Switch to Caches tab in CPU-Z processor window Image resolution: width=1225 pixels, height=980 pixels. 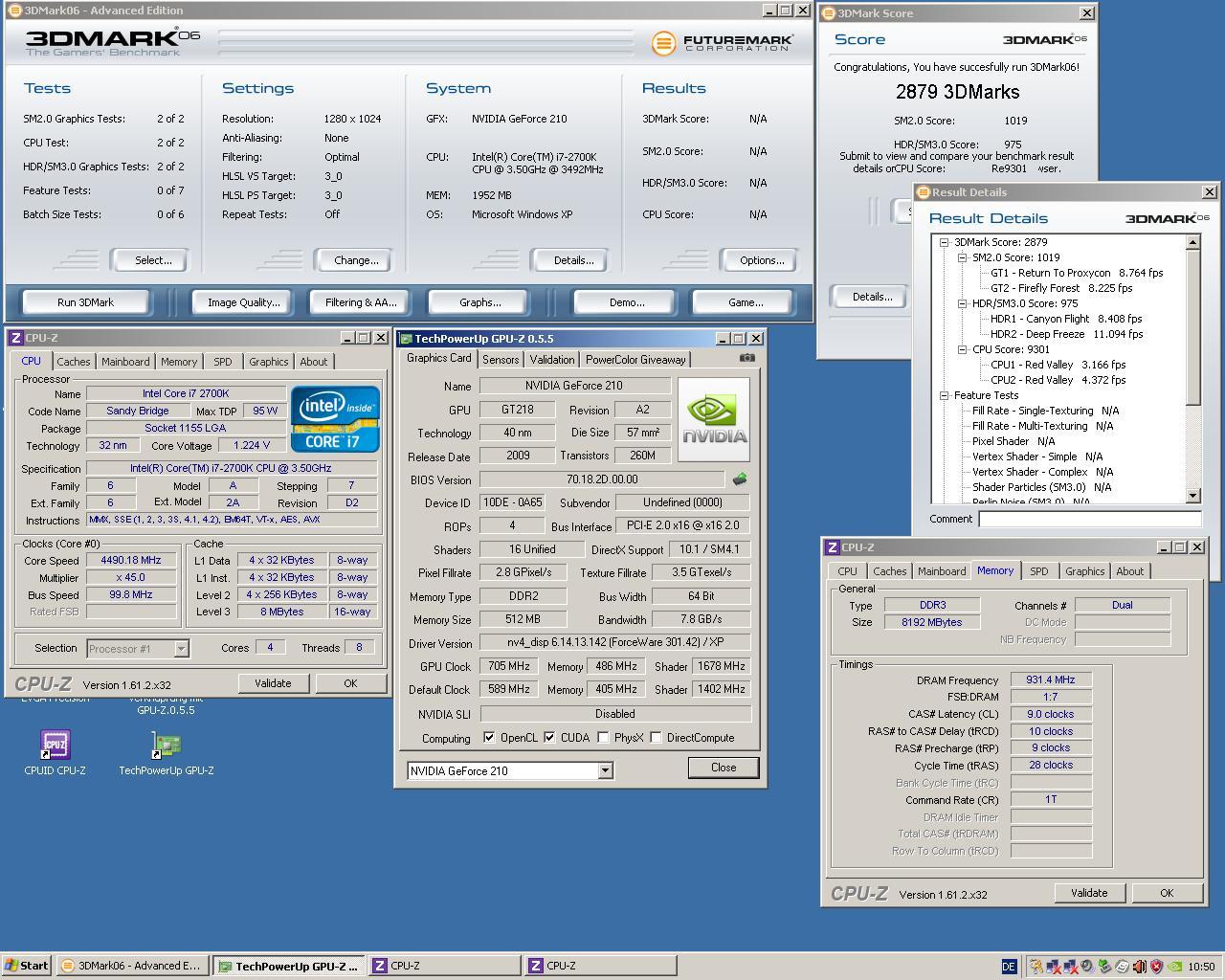tap(73, 362)
